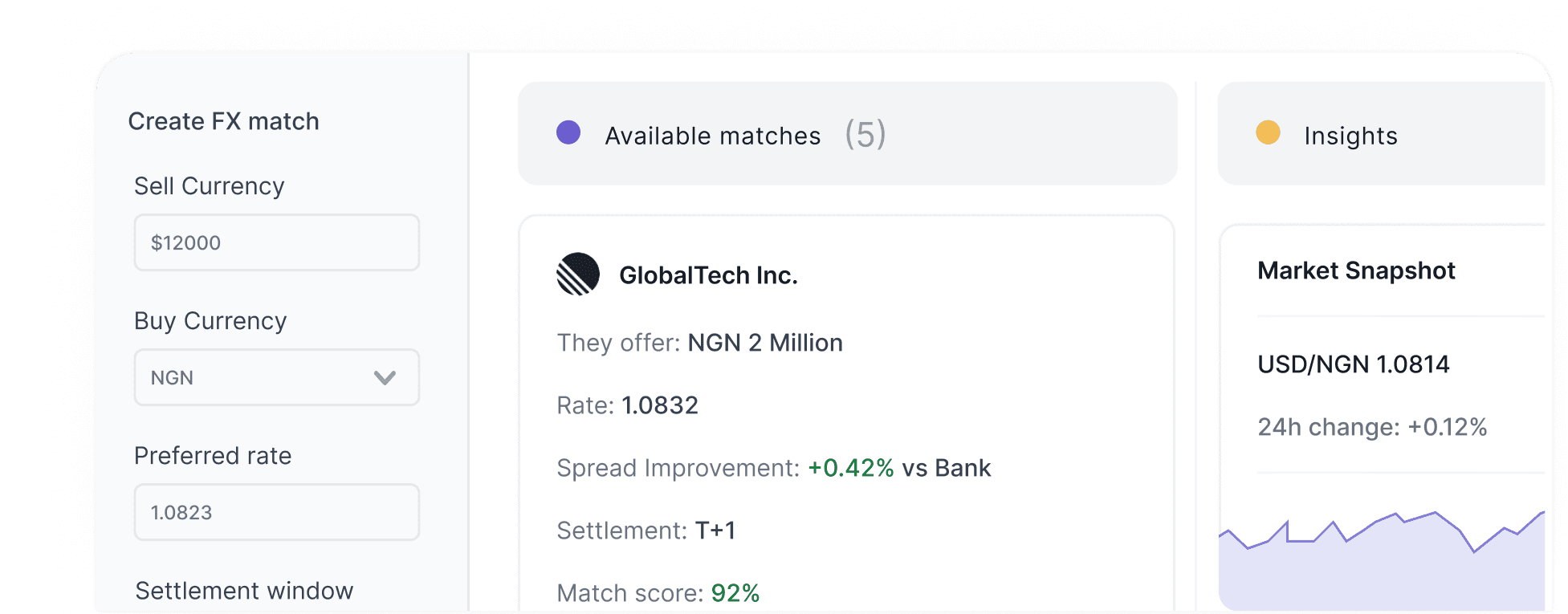Click the Sell Currency input field
Image resolution: width=1568 pixels, height=614 pixels.
[276, 242]
